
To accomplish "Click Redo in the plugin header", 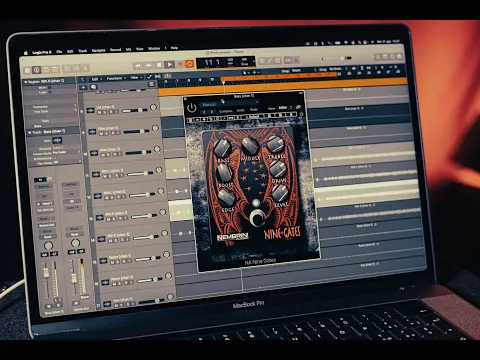I will click(x=254, y=110).
